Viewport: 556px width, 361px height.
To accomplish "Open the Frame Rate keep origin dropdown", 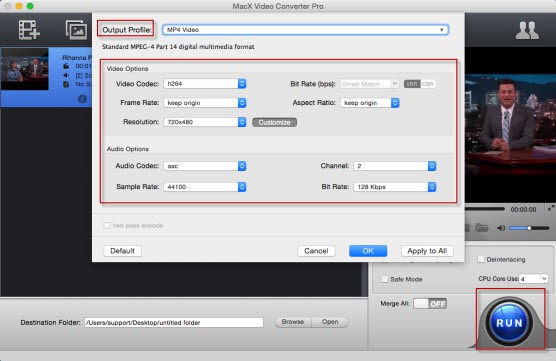I will (205, 103).
